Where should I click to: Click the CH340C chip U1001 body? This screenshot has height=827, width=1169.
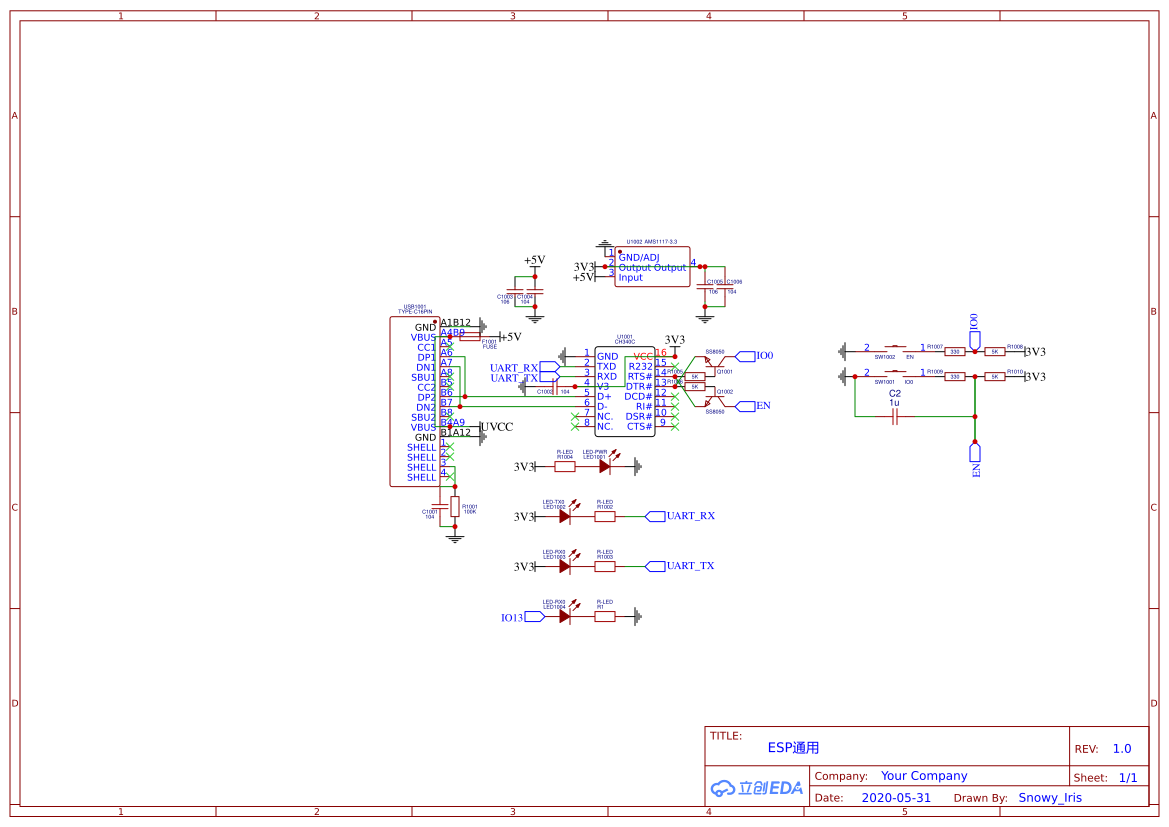[x=625, y=392]
